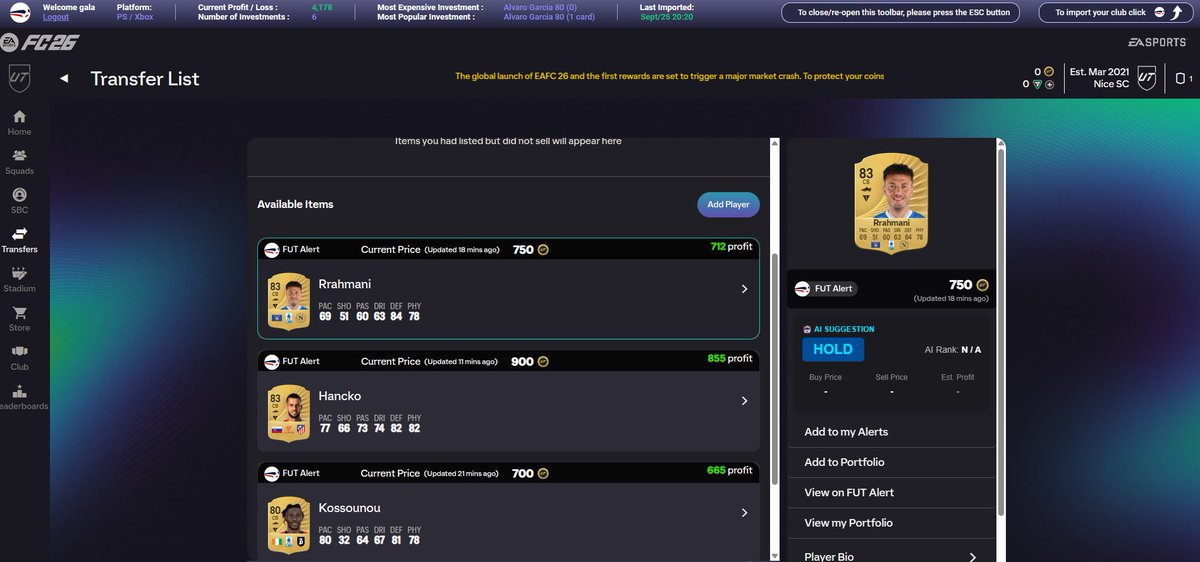Click the FUT Alert logo on Kossounou row
The image size is (1200, 562).
tap(271, 473)
